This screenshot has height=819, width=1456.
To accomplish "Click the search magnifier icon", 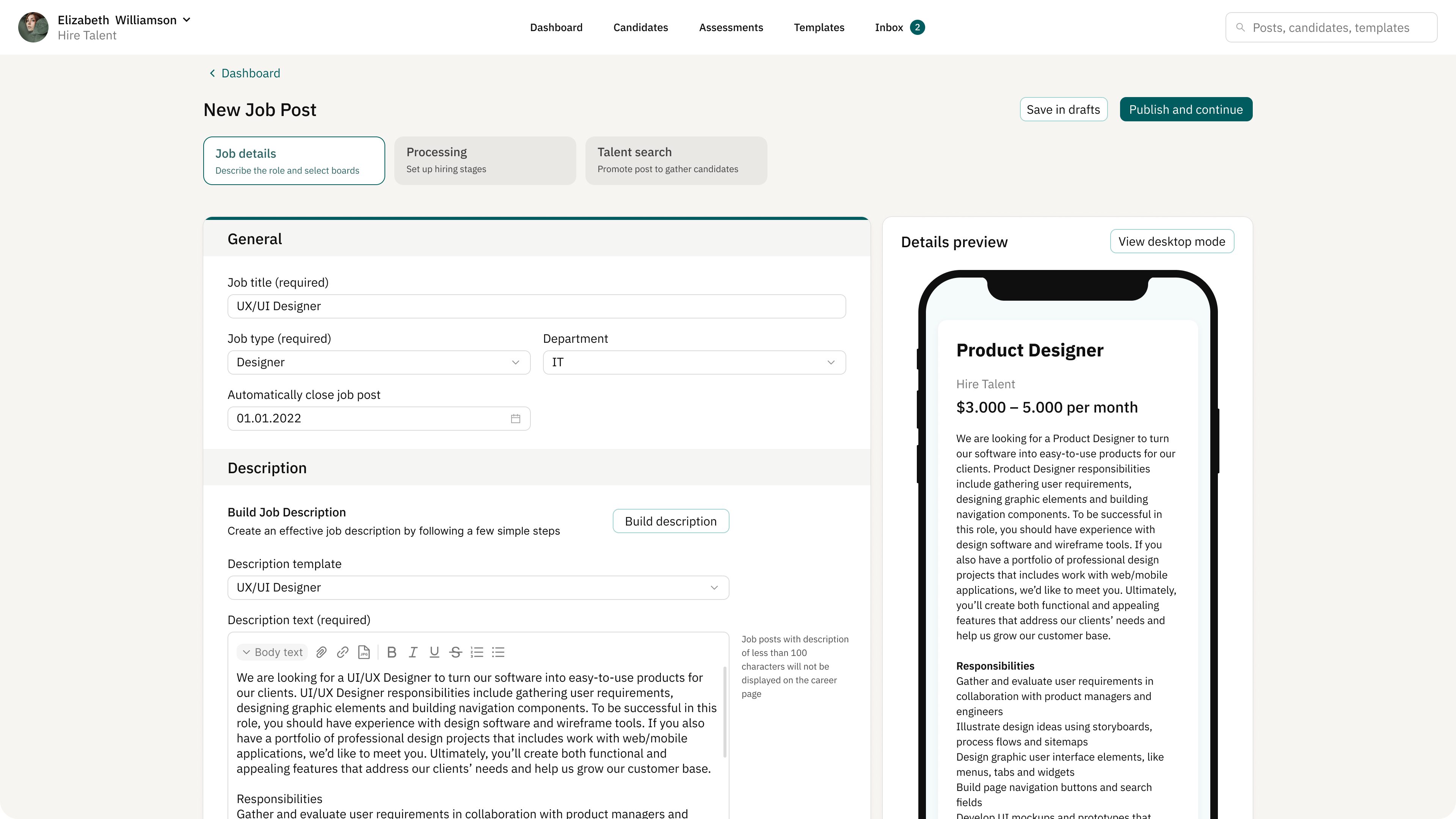I will point(1240,27).
